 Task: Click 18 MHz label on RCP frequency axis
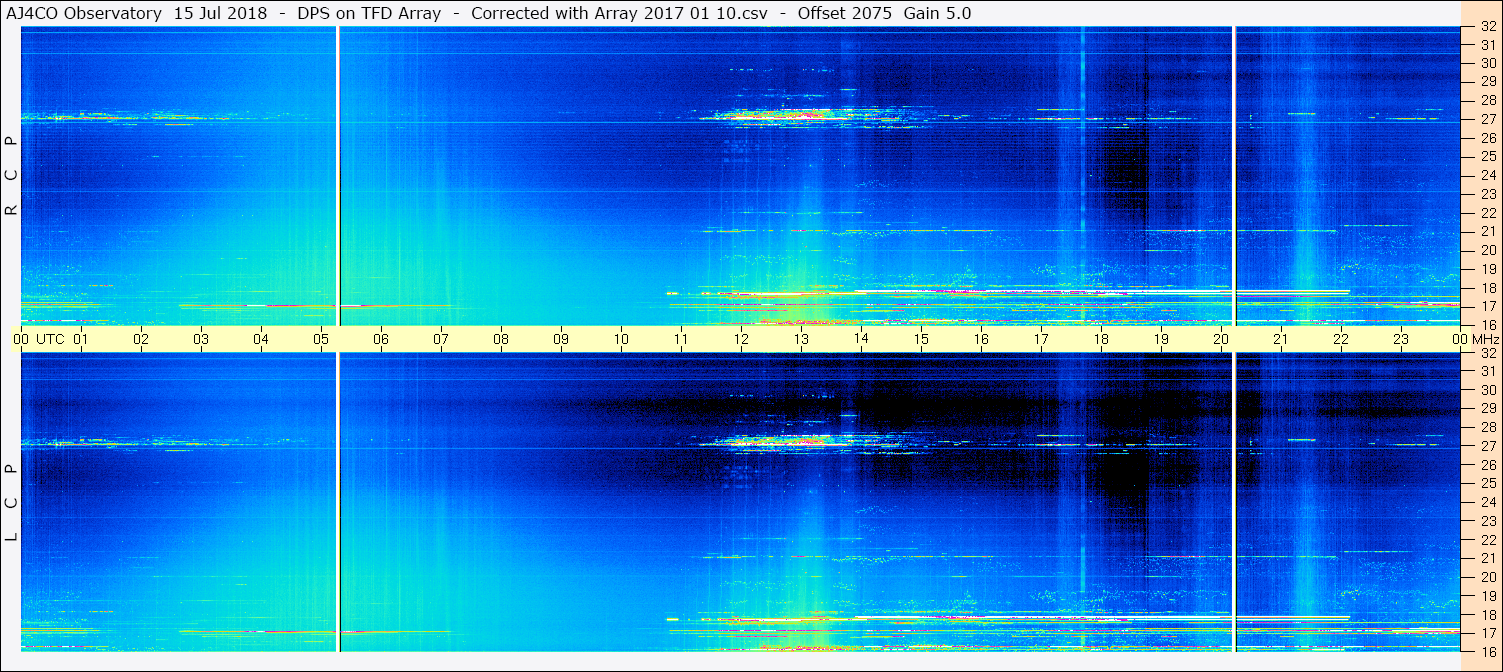pos(1488,287)
